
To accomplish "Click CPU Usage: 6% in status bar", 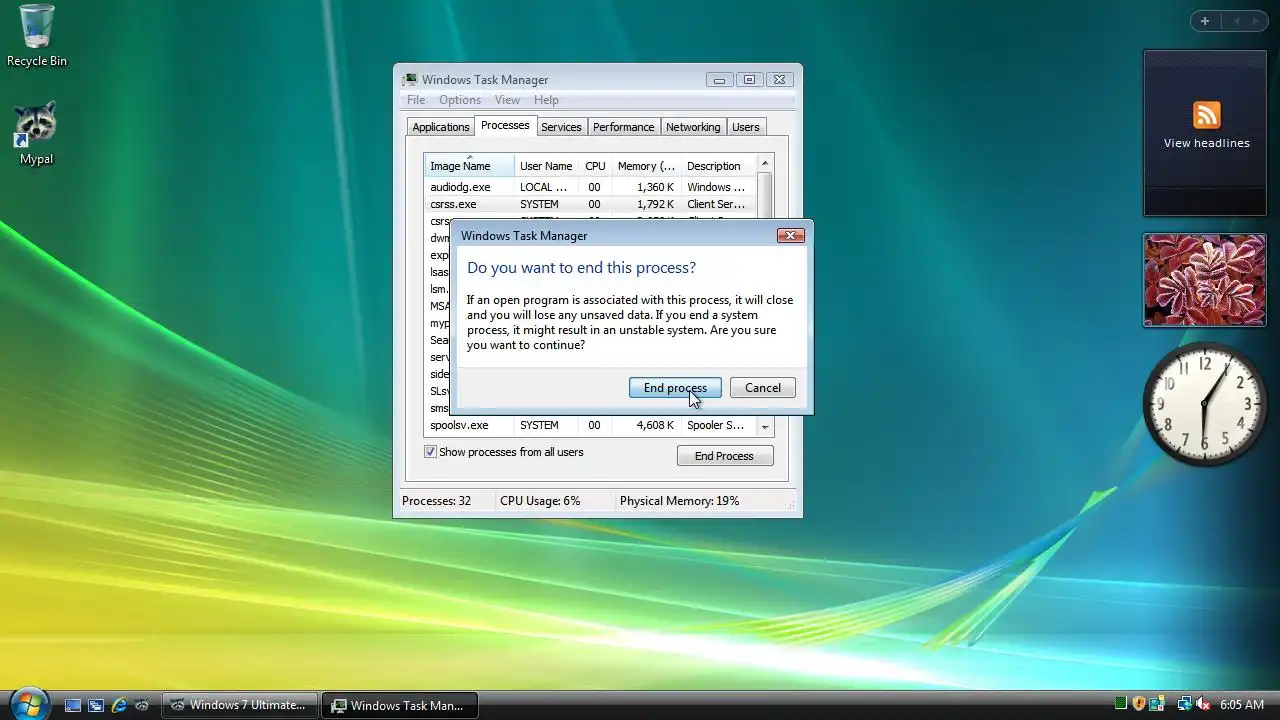I will [540, 501].
